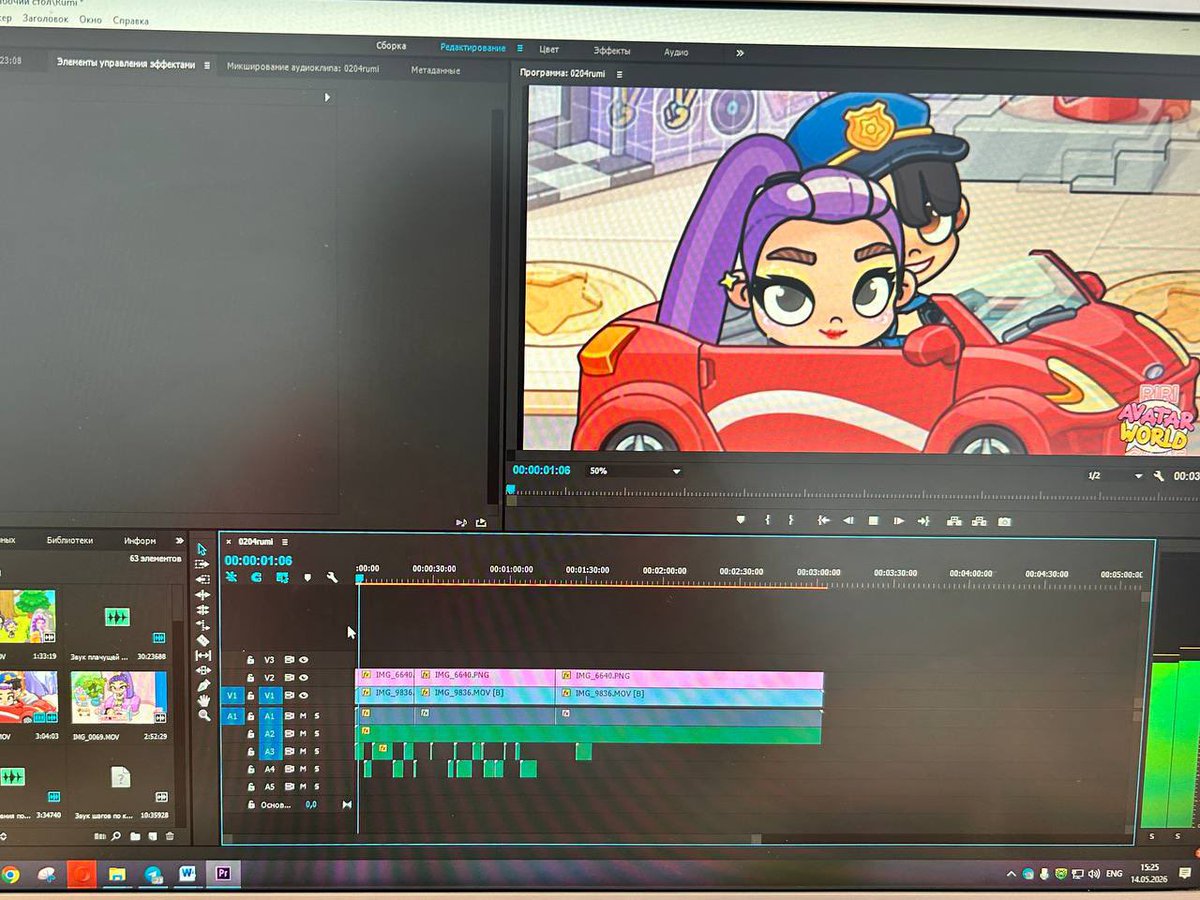Open the 50% zoom level dropdown
The image size is (1200, 900).
coord(634,471)
